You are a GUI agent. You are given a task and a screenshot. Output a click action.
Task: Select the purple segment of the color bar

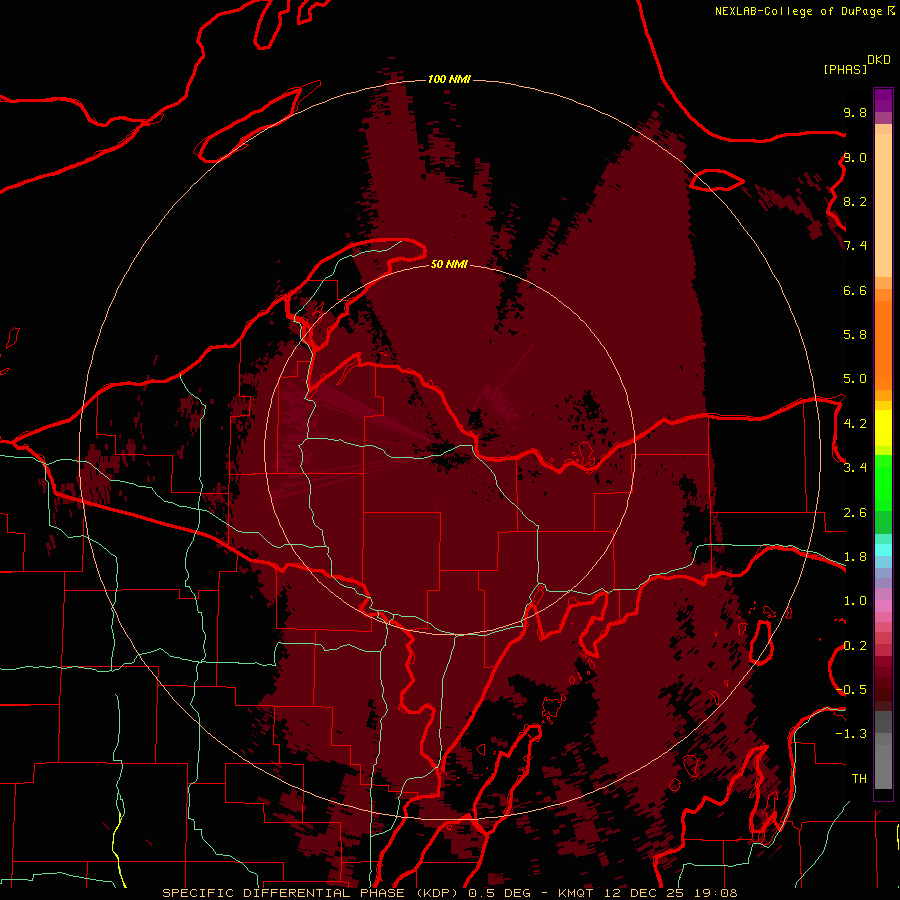883,100
